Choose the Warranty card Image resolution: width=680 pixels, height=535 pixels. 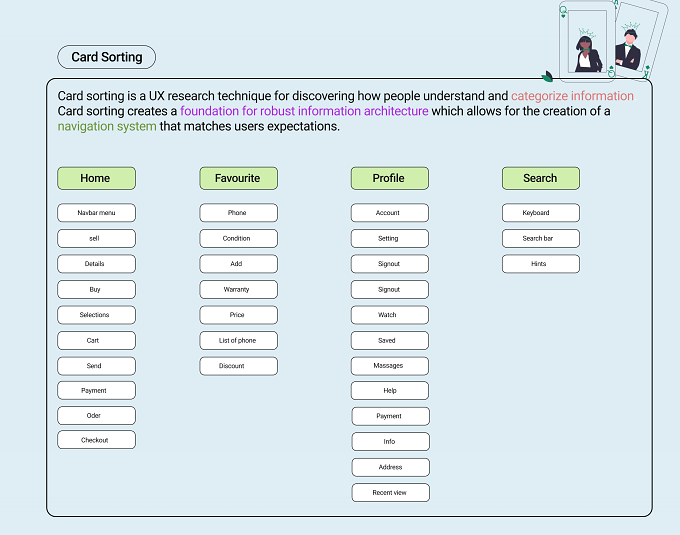[239, 289]
